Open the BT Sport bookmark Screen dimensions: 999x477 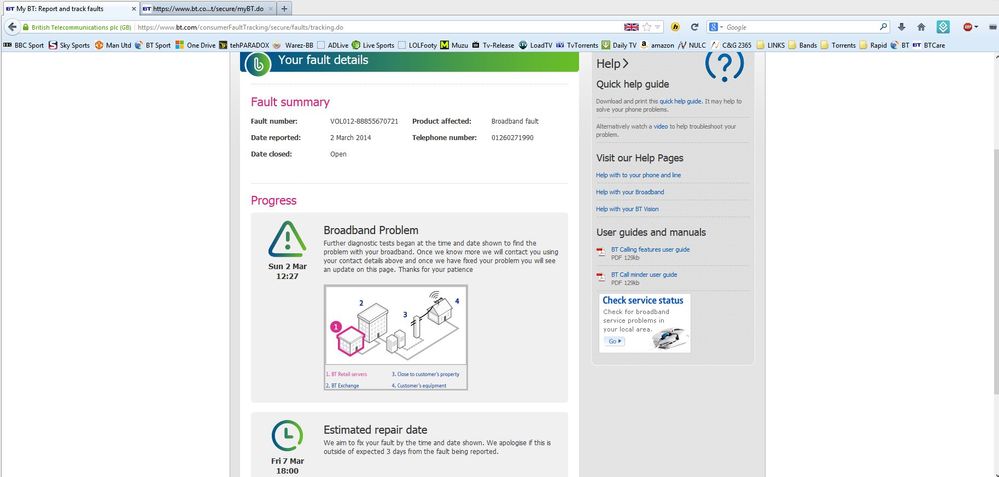(153, 45)
